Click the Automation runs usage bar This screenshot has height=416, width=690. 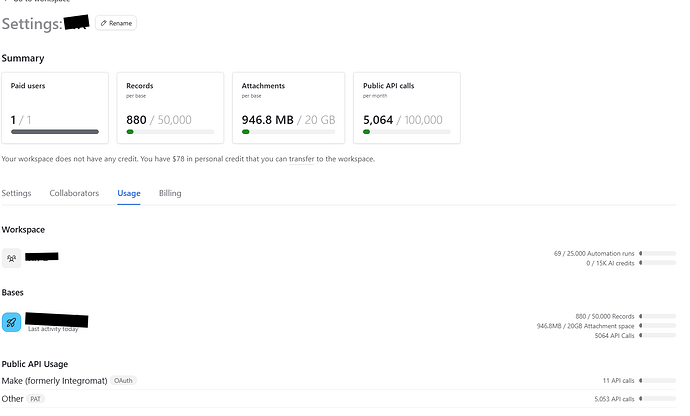tap(657, 254)
